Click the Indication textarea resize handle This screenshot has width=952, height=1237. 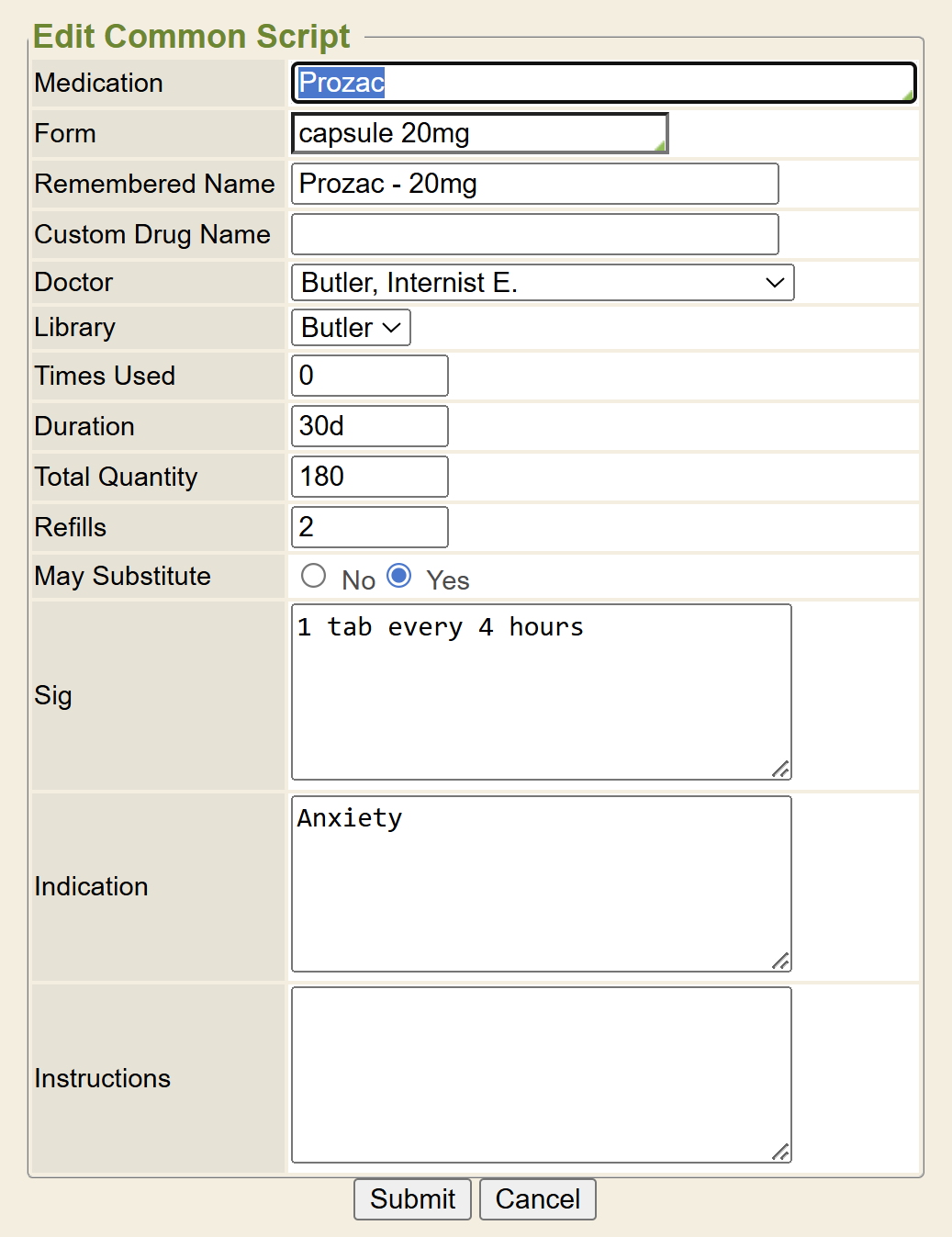781,961
